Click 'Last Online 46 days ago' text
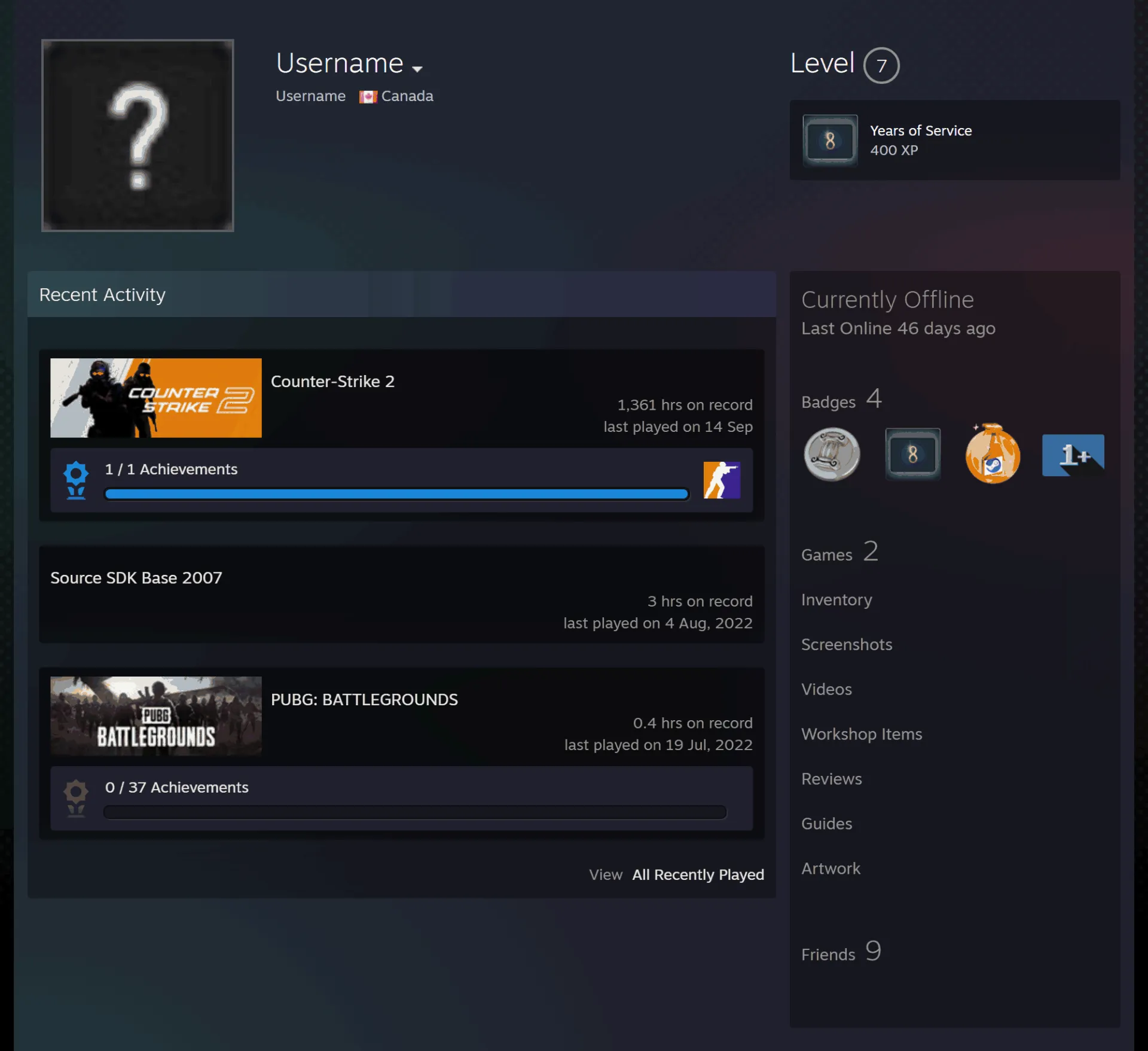Screen dimensions: 1148x1051 898,328
